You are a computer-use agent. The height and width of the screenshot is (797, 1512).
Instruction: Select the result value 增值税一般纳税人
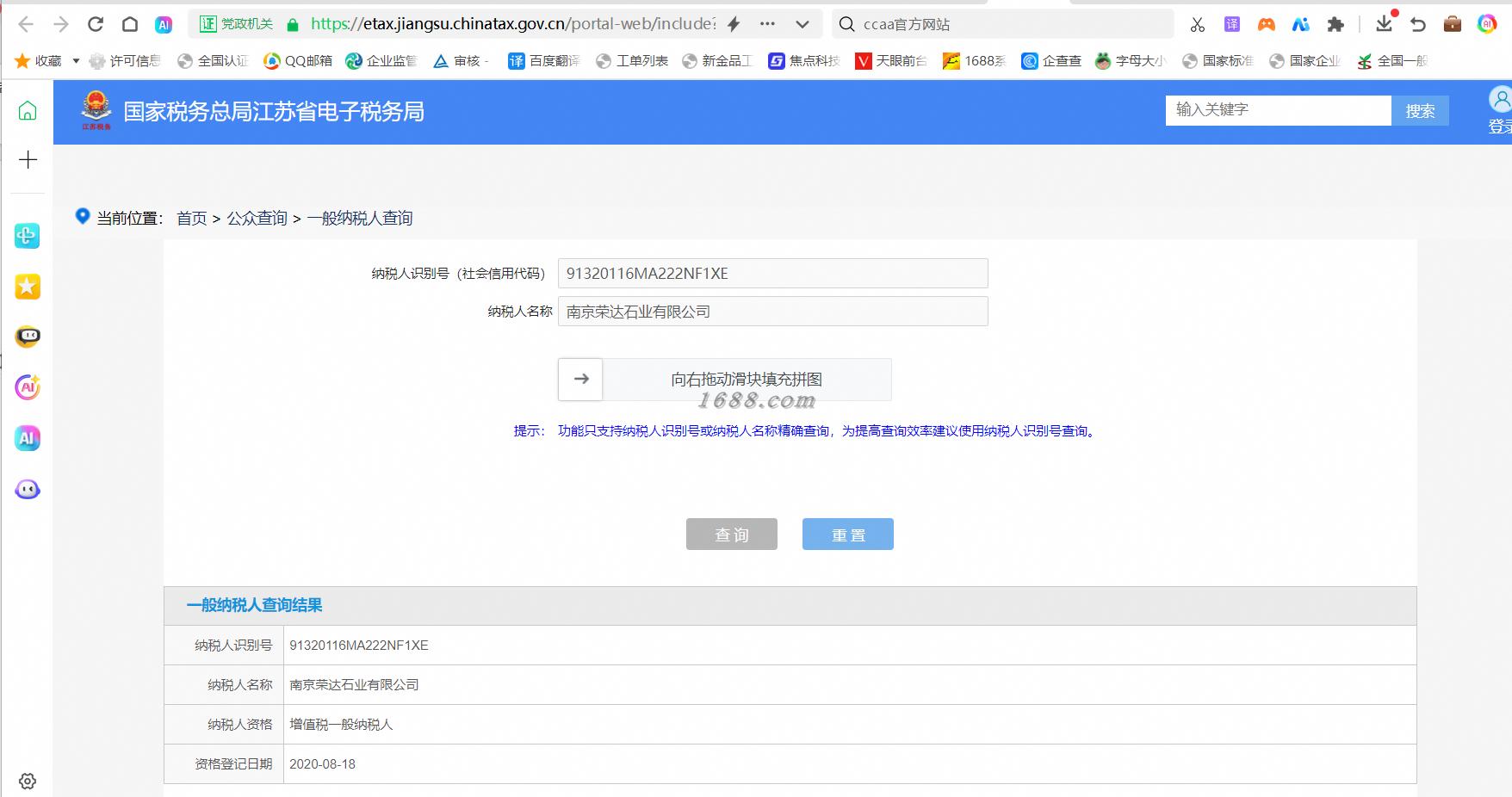coord(341,725)
